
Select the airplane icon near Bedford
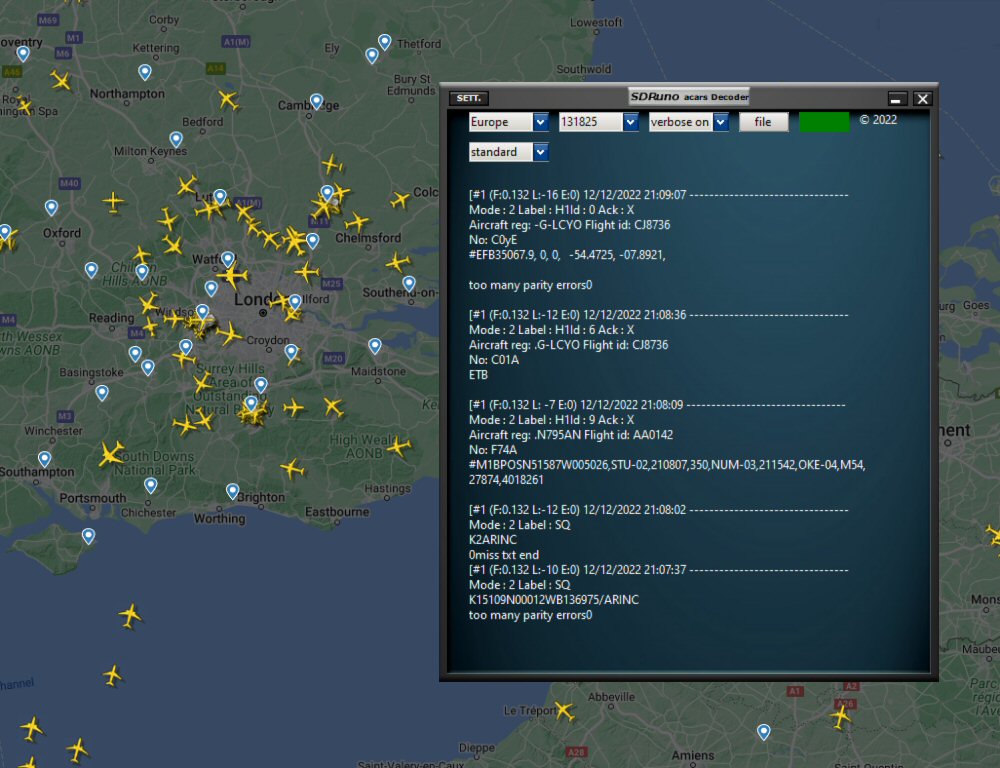point(229,100)
